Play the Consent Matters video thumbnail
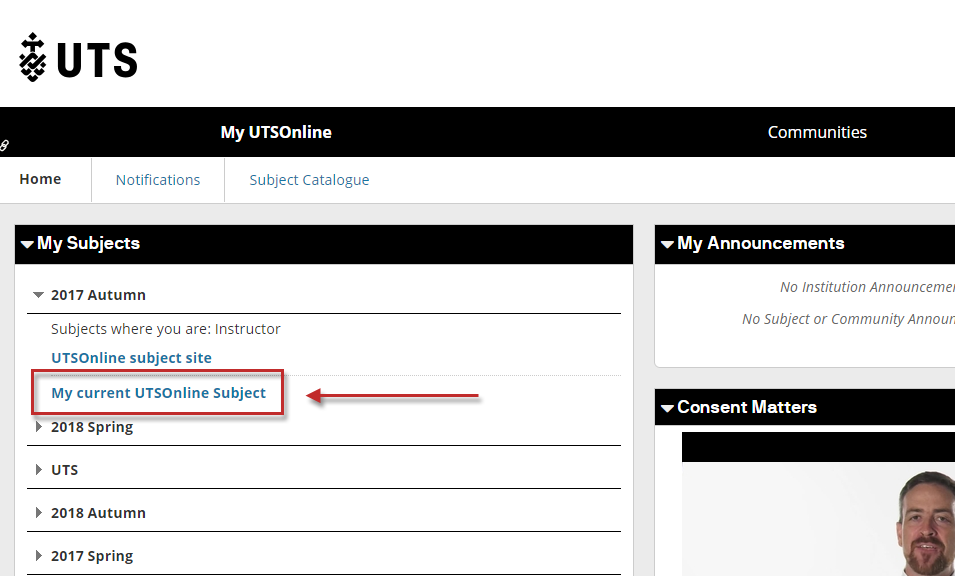955x576 pixels. (818, 510)
